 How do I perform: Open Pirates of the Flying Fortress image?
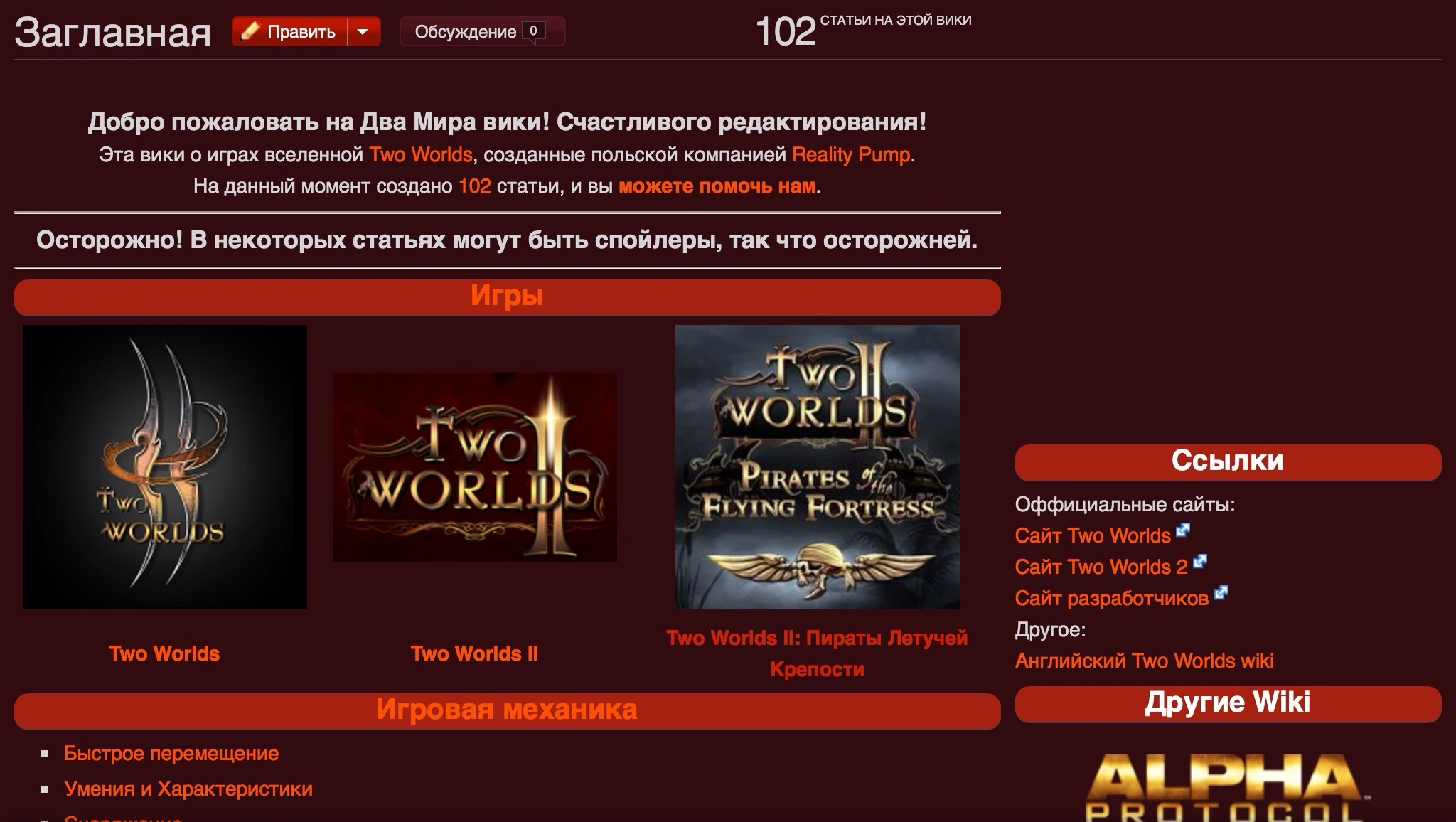pyautogui.click(x=817, y=467)
